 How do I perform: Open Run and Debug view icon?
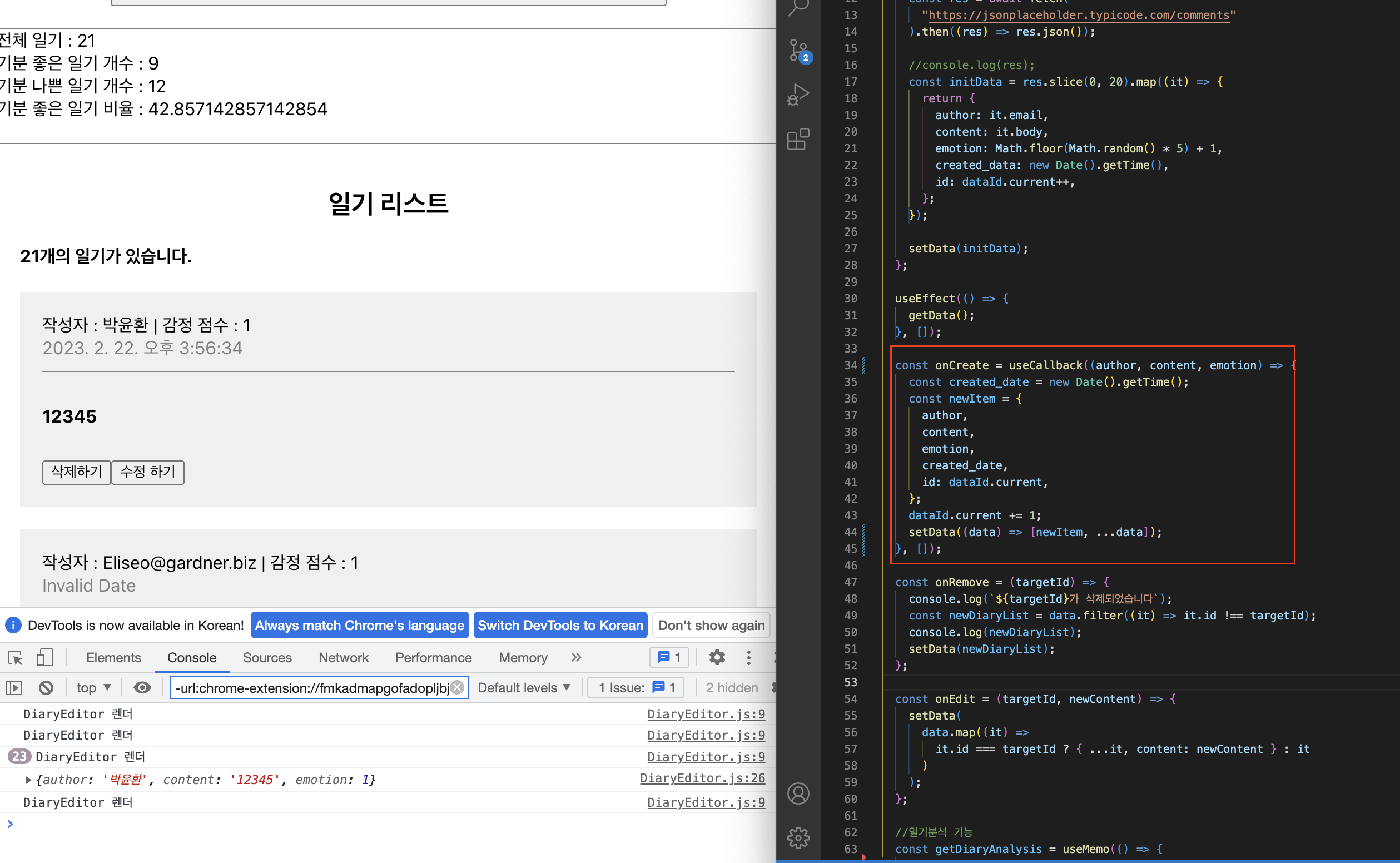click(x=798, y=94)
